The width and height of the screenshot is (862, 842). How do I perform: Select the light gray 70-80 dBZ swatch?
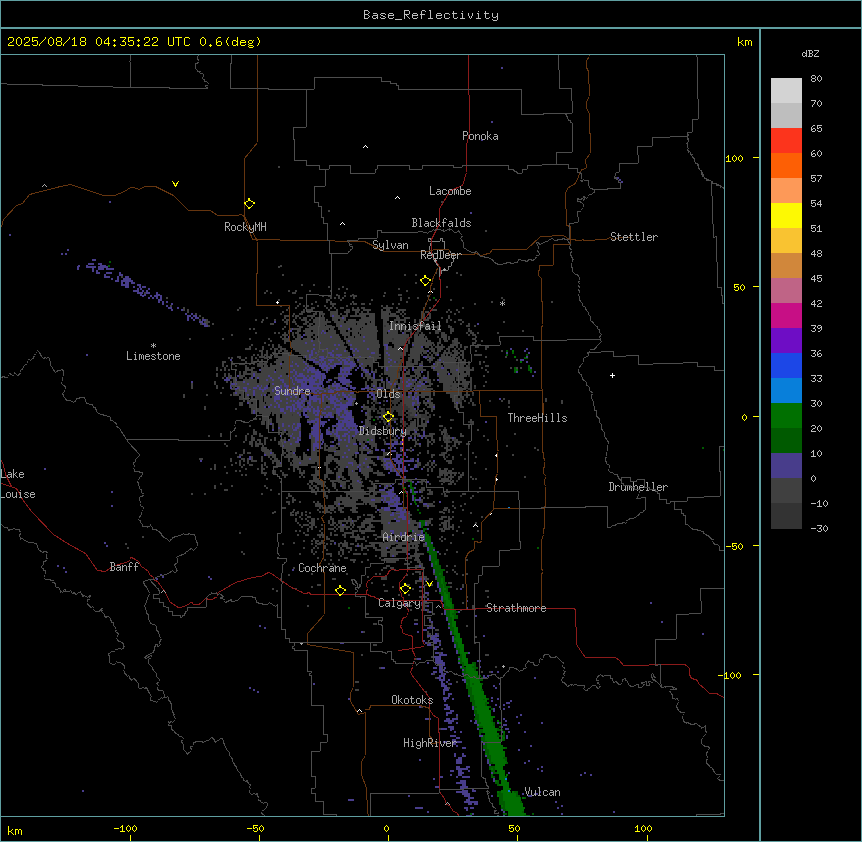(786, 90)
